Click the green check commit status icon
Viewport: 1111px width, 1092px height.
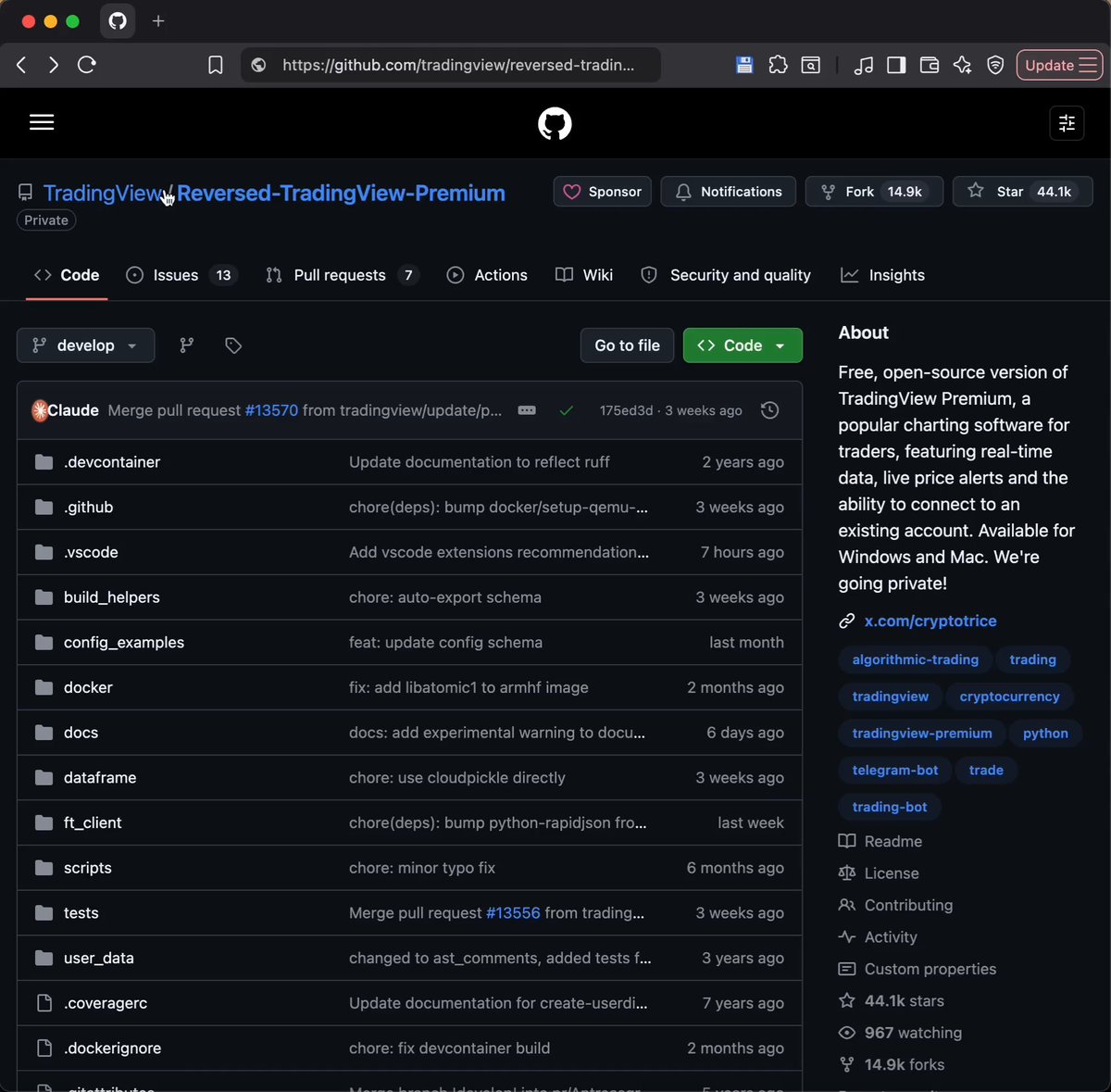pos(567,410)
